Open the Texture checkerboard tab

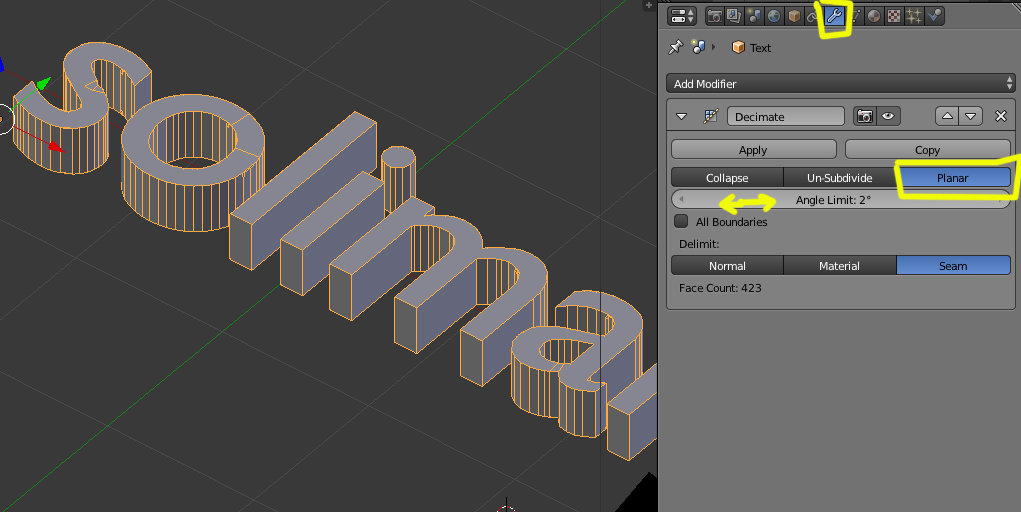click(894, 16)
